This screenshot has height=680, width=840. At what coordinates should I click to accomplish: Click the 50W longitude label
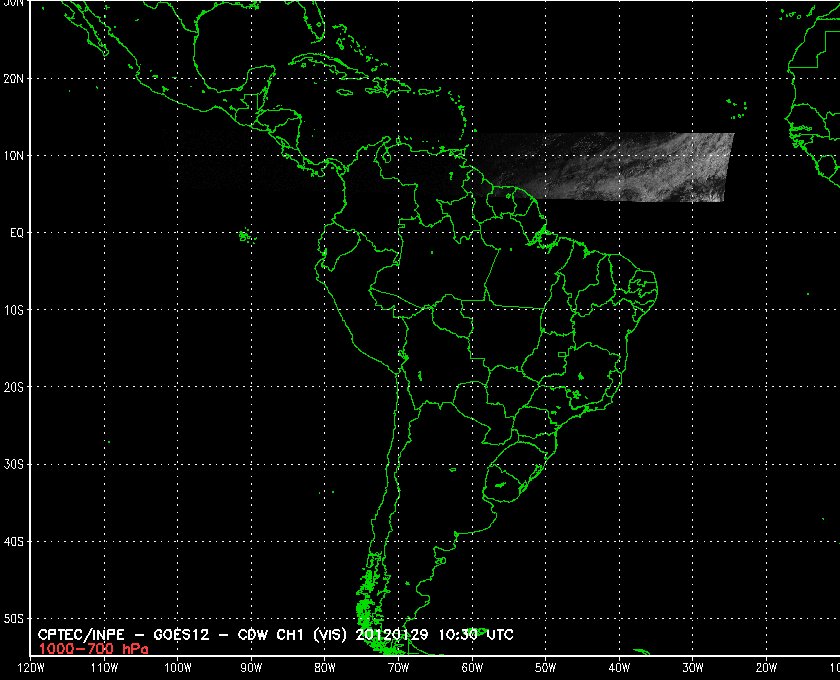click(545, 668)
